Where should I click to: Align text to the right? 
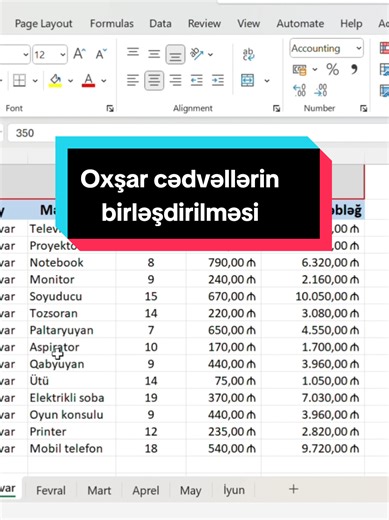click(175, 80)
